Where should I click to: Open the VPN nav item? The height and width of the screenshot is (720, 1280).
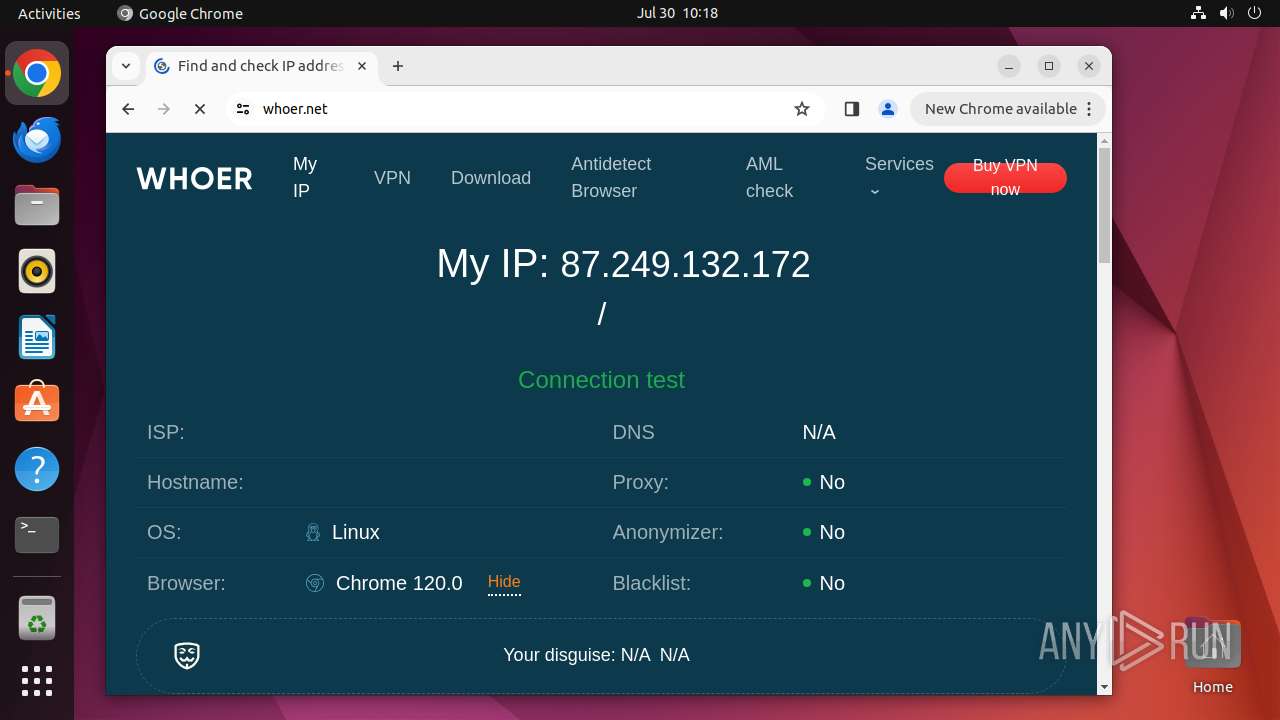392,178
